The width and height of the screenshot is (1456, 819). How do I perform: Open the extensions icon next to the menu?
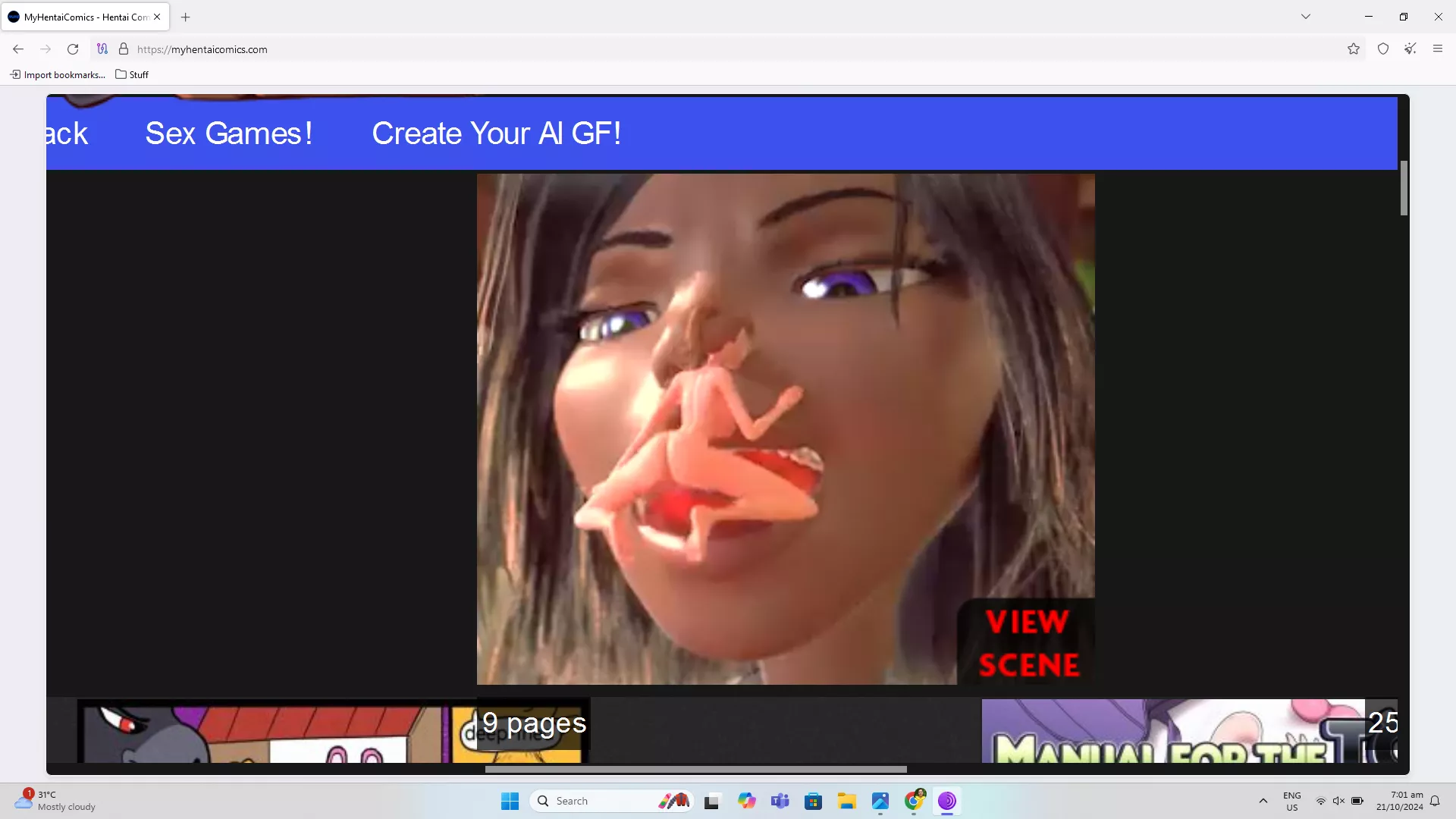coord(1410,49)
